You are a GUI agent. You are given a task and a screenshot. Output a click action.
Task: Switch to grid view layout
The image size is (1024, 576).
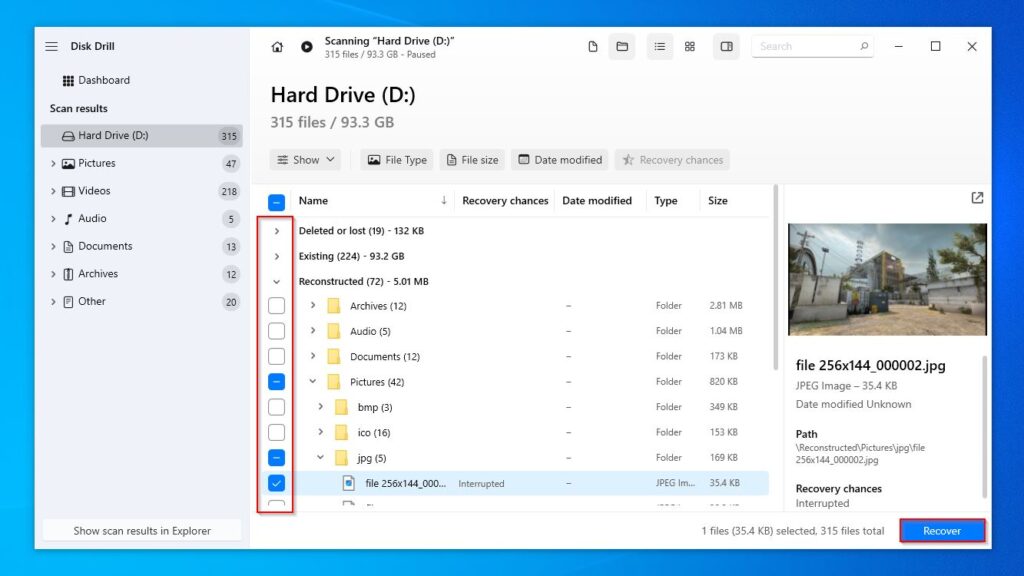click(x=690, y=46)
